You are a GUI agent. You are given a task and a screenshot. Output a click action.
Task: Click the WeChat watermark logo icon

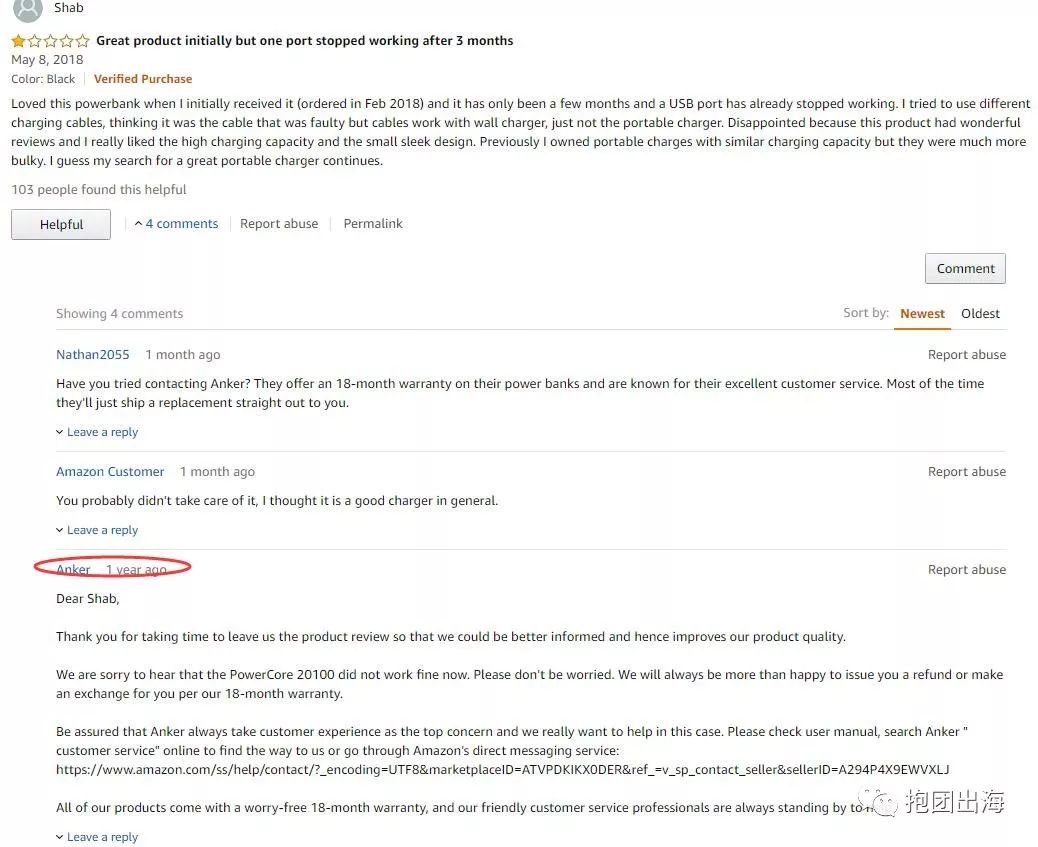pos(882,802)
